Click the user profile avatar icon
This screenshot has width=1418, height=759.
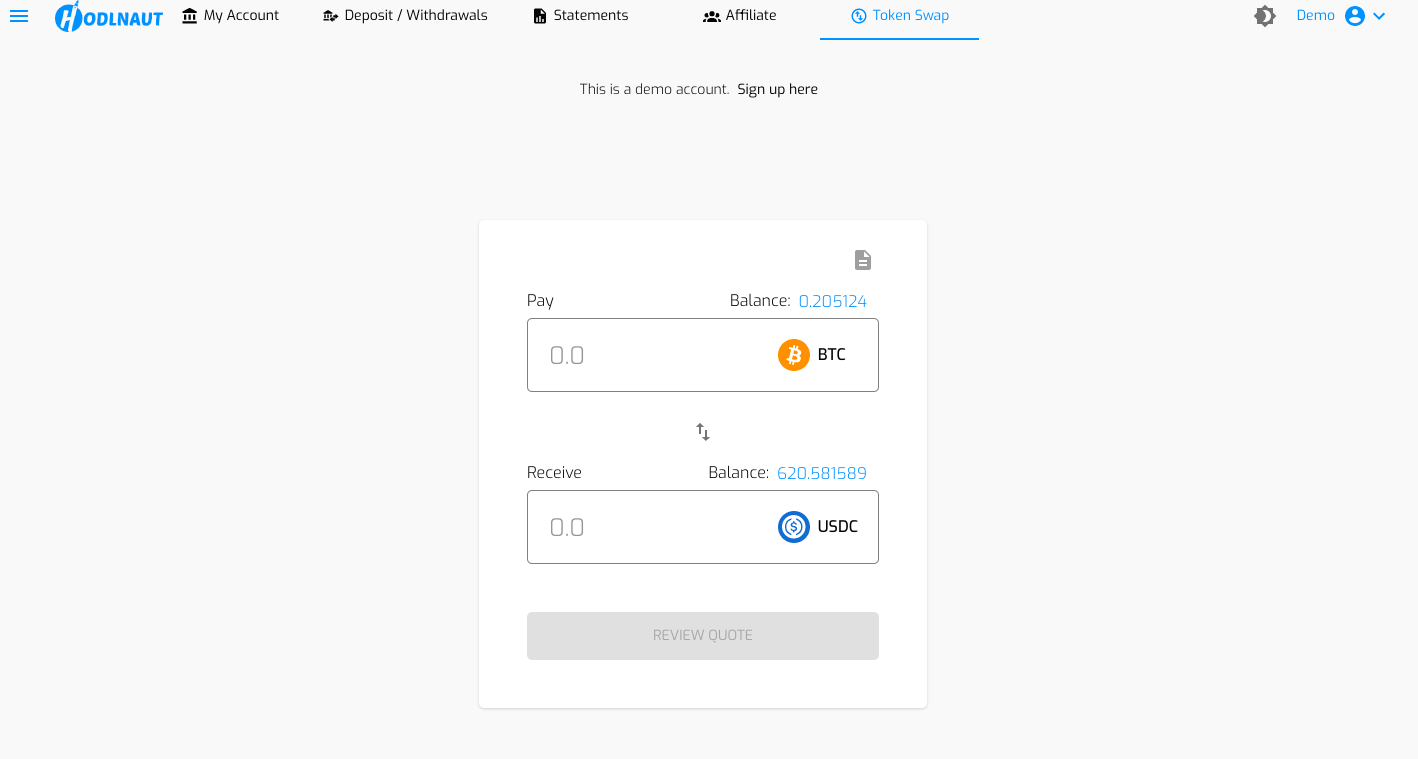1355,16
